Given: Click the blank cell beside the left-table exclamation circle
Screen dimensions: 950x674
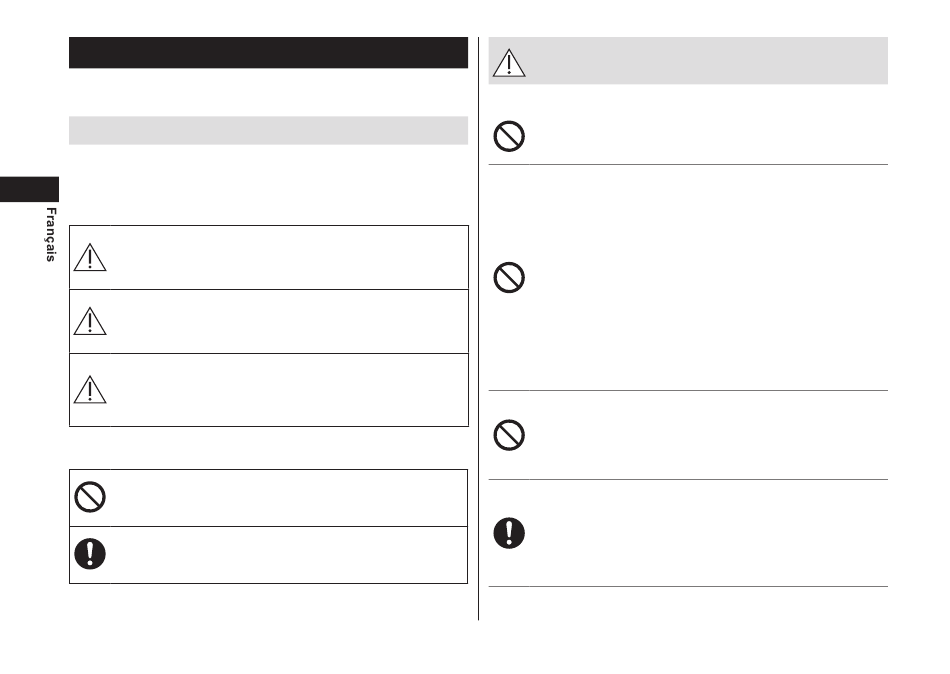Looking at the screenshot, I should 289,555.
